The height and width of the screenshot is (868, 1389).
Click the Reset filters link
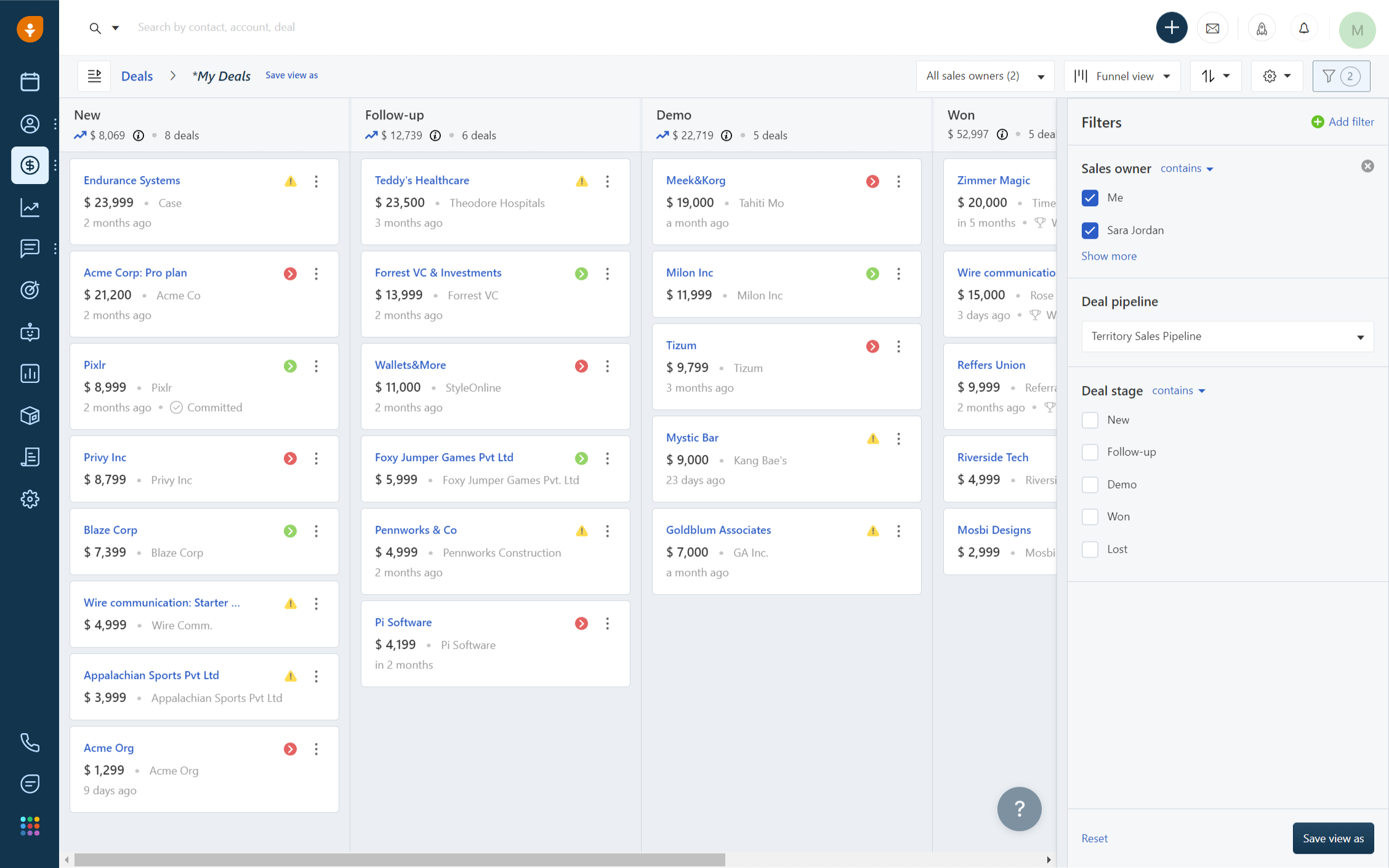[x=1094, y=838]
